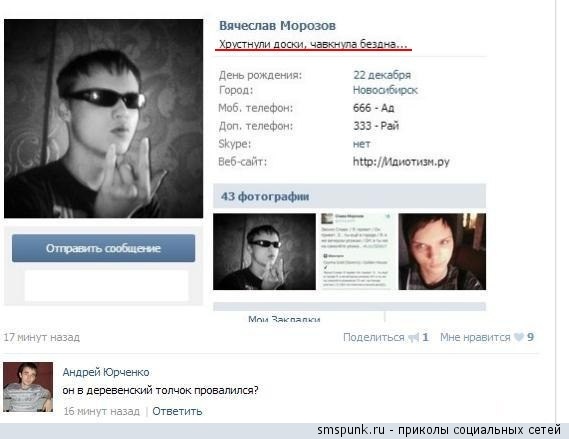569x439 pixels.
Task: Click the heart like icon
Action: 519,337
